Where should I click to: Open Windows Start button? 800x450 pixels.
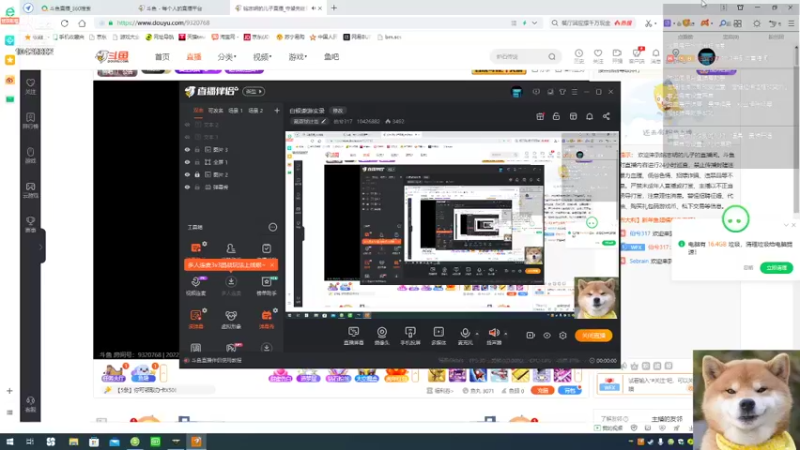tap(10, 441)
